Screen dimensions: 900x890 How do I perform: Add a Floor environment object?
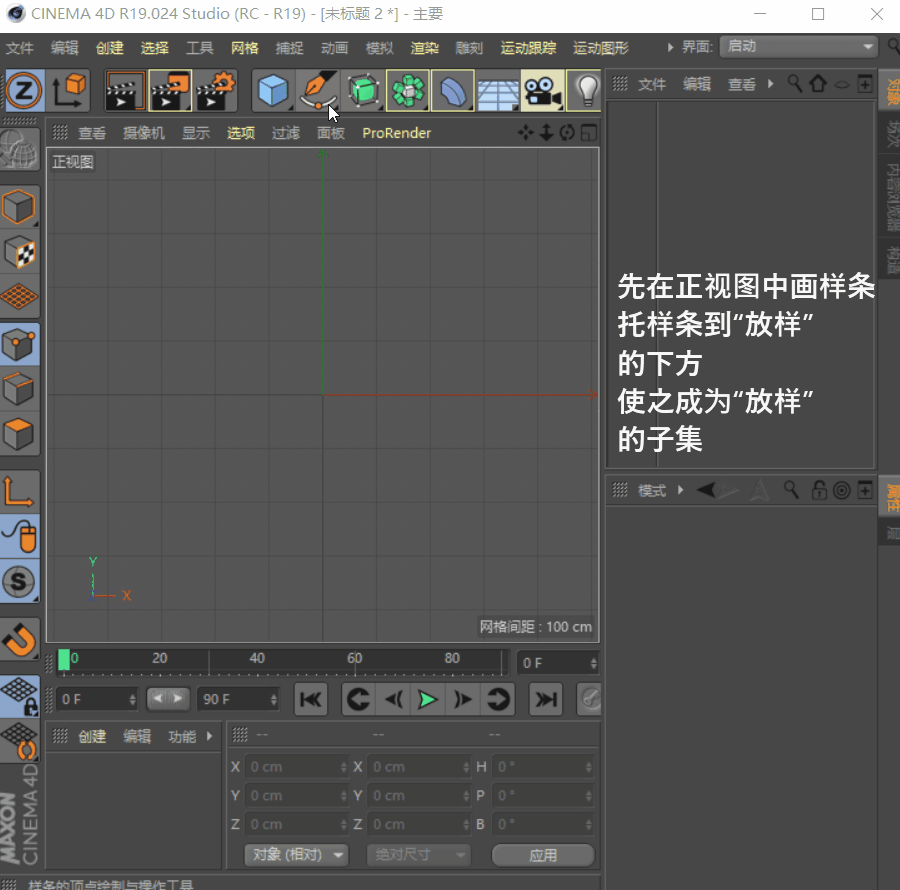[x=497, y=91]
